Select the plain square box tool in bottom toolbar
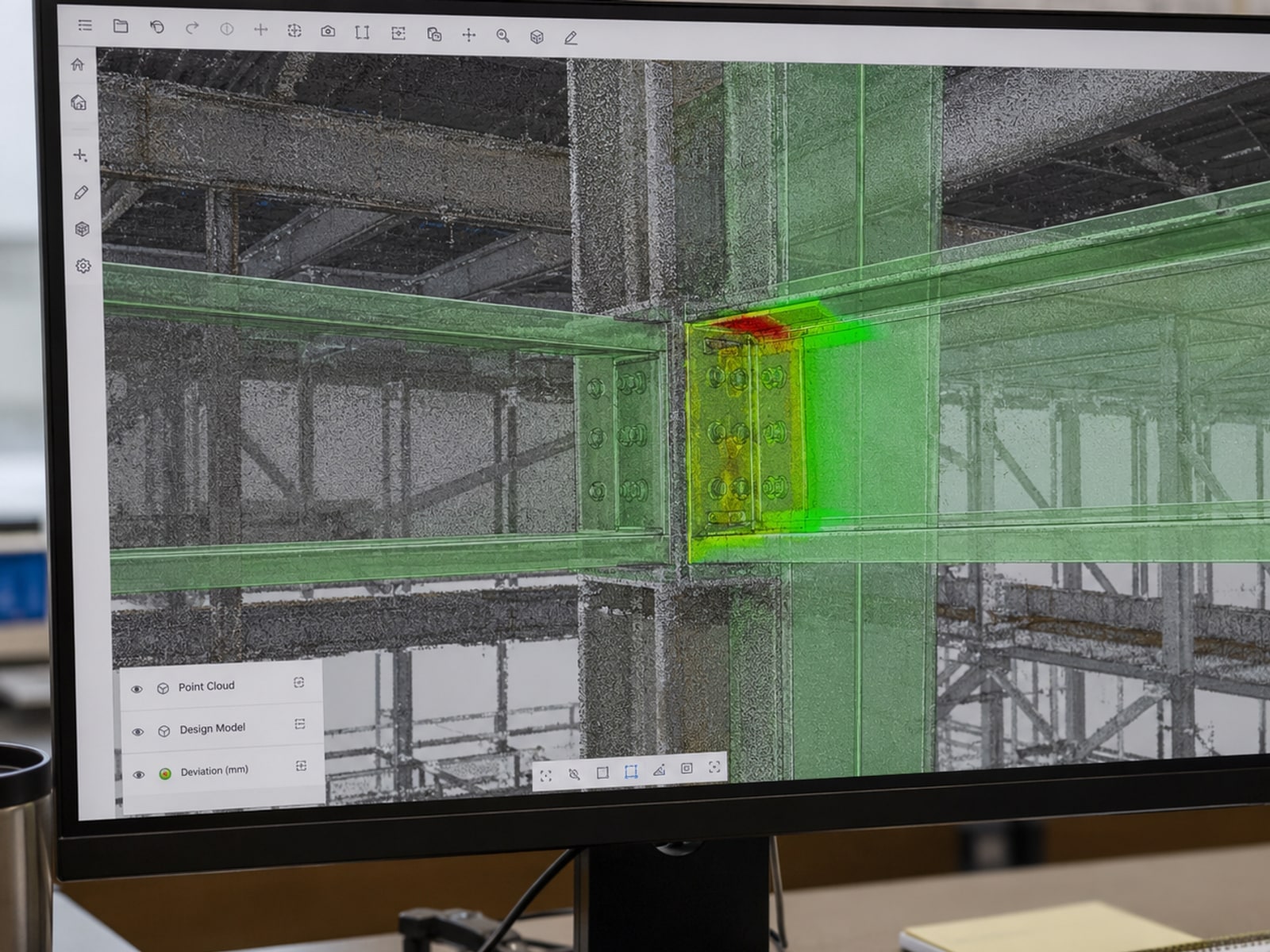The image size is (1270, 952). (x=602, y=773)
